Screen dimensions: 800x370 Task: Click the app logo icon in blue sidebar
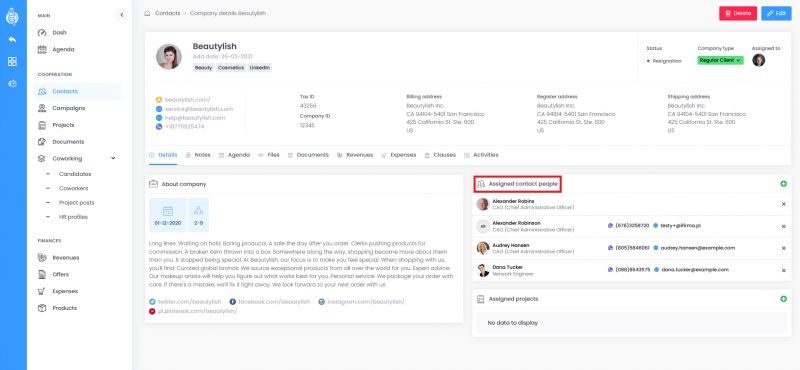coord(12,16)
